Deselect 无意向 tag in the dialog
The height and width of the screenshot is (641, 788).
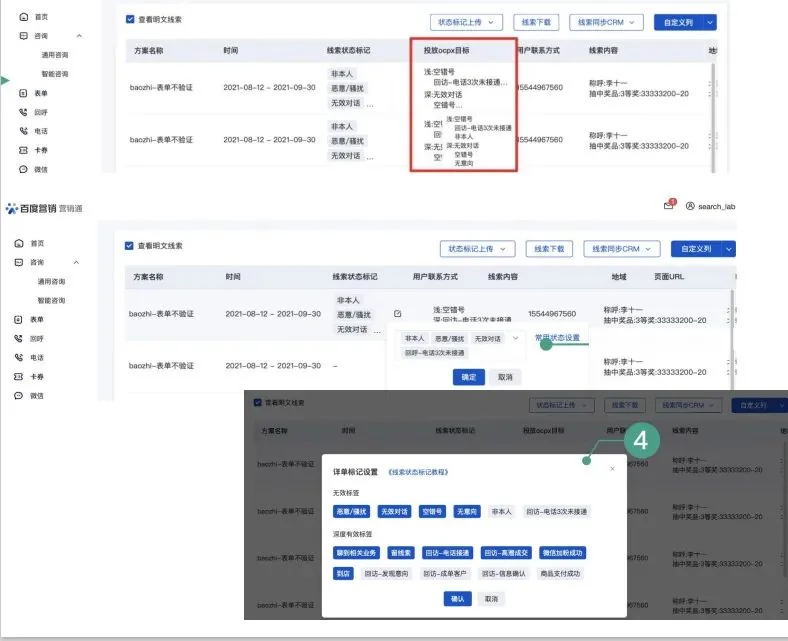pyautogui.click(x=467, y=512)
